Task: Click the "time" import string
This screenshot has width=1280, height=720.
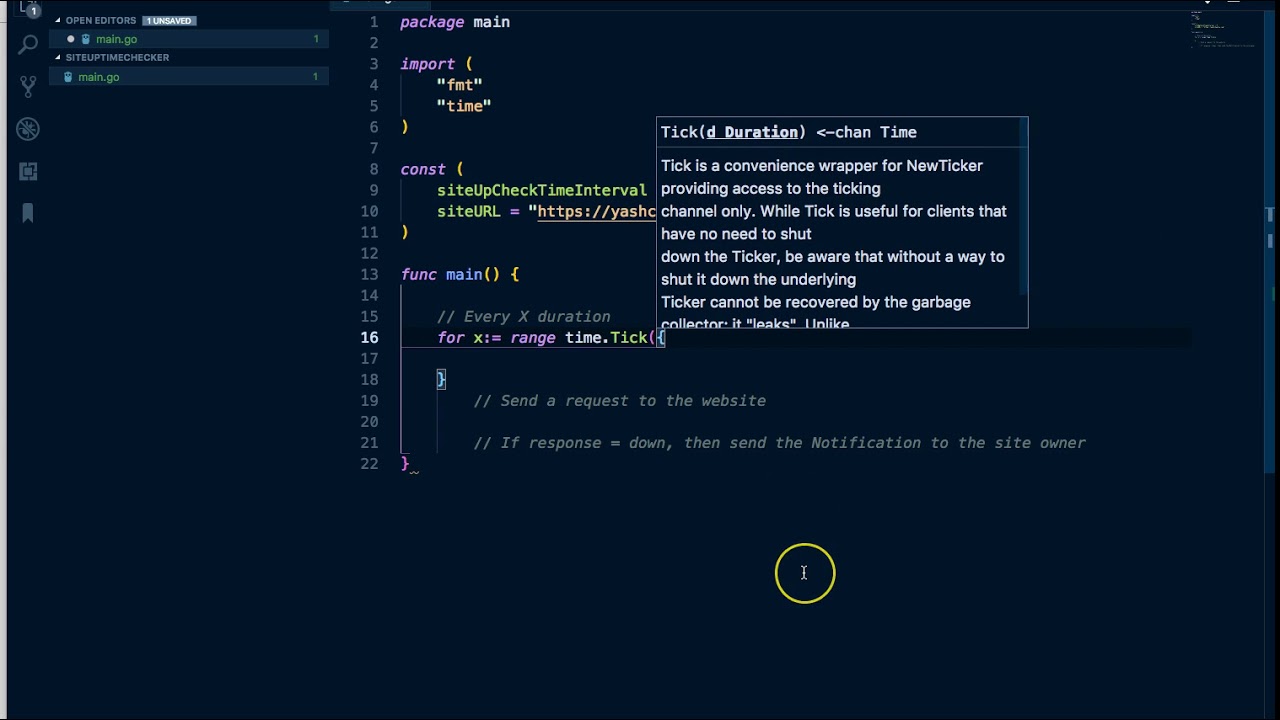Action: click(464, 106)
